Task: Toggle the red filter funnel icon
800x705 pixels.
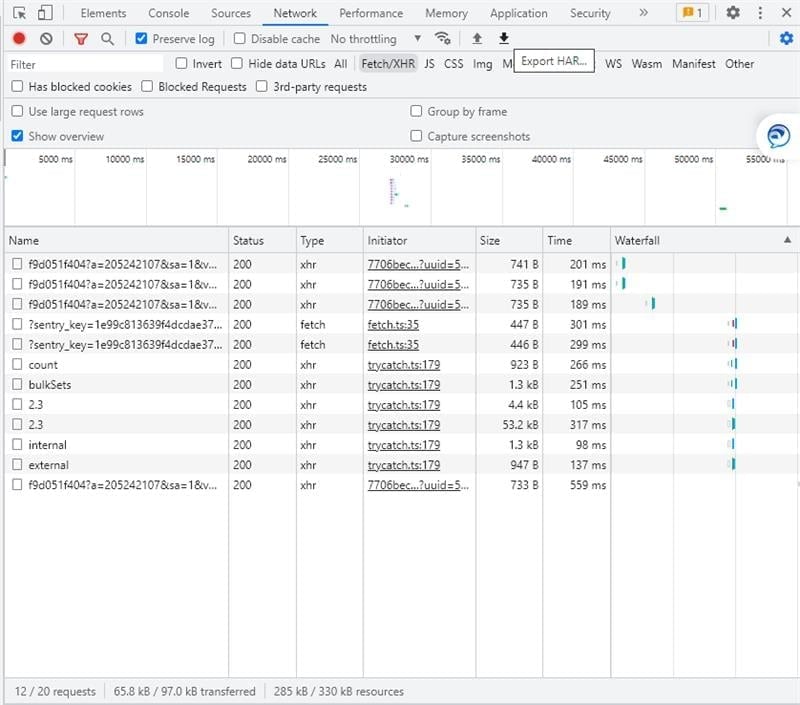Action: coord(81,38)
